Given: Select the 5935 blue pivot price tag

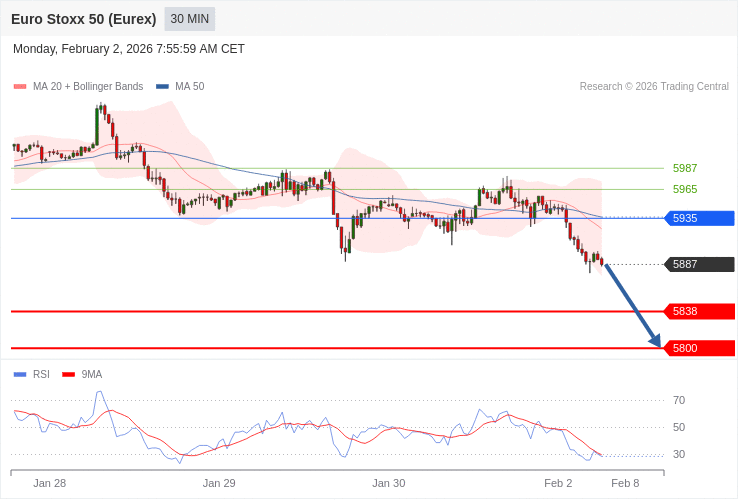Looking at the screenshot, I should click(x=699, y=218).
